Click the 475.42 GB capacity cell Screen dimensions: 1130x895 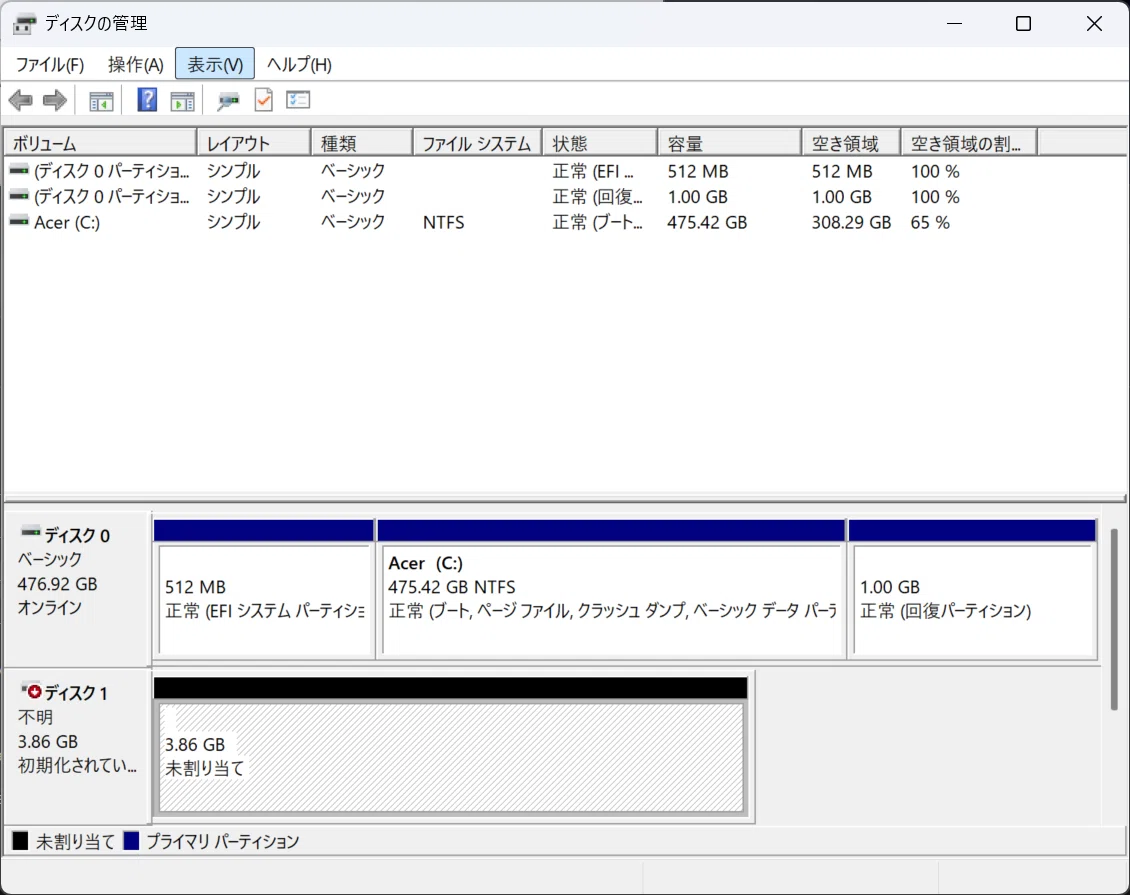click(707, 223)
